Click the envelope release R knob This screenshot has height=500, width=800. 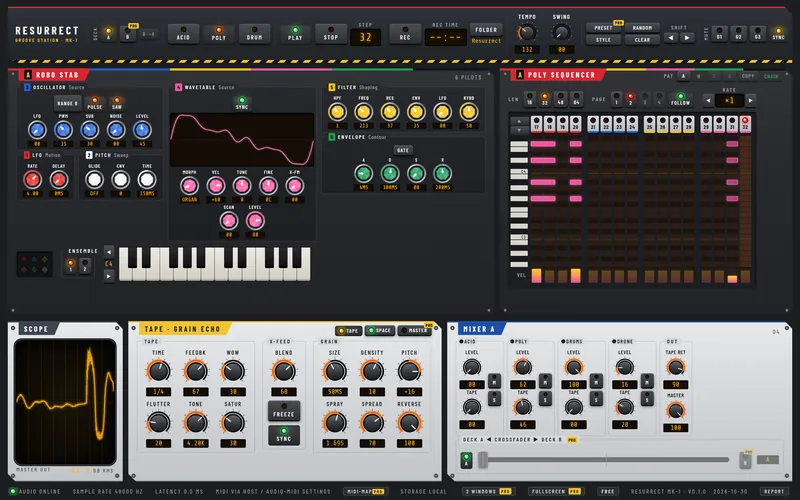pos(442,174)
